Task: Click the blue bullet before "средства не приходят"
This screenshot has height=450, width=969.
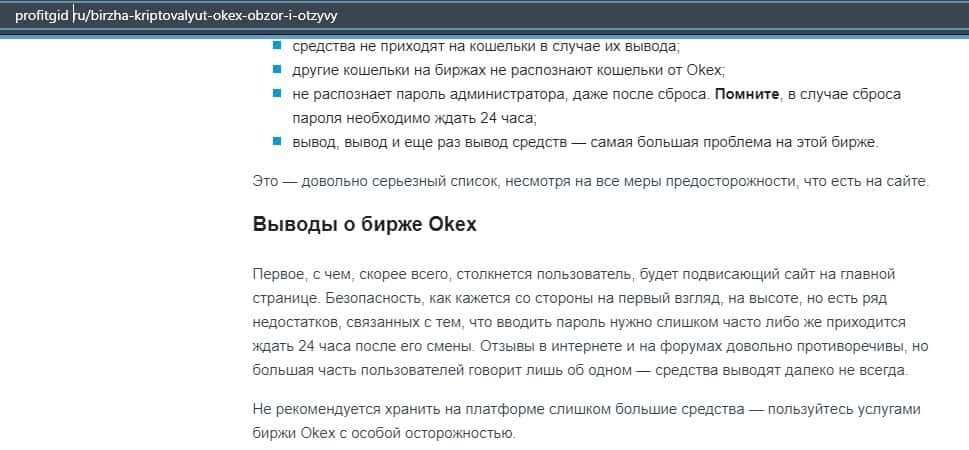Action: [x=277, y=45]
